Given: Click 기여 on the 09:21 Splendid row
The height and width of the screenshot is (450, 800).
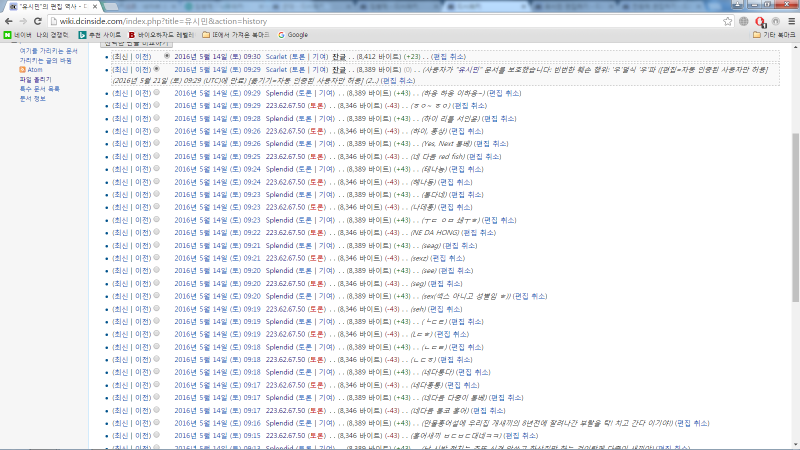Looking at the screenshot, I should click(326, 245).
